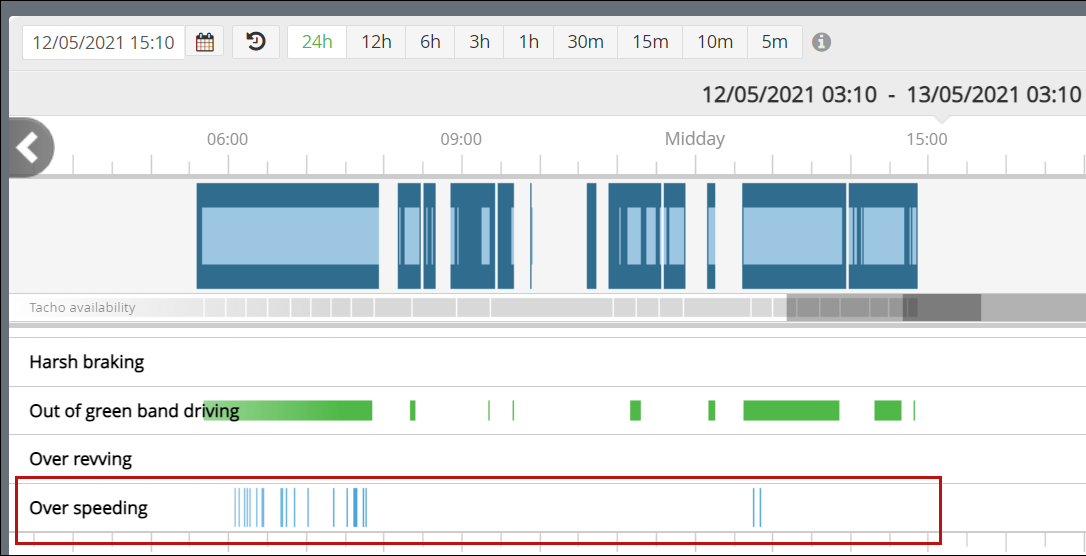Click the wide activity block after Midday
The width and height of the screenshot is (1086, 556).
[794, 236]
